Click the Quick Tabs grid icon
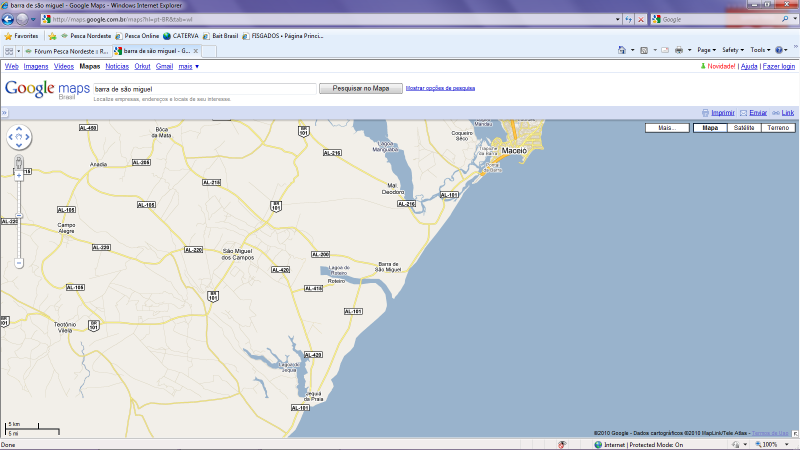The width and height of the screenshot is (800, 450). (9, 51)
